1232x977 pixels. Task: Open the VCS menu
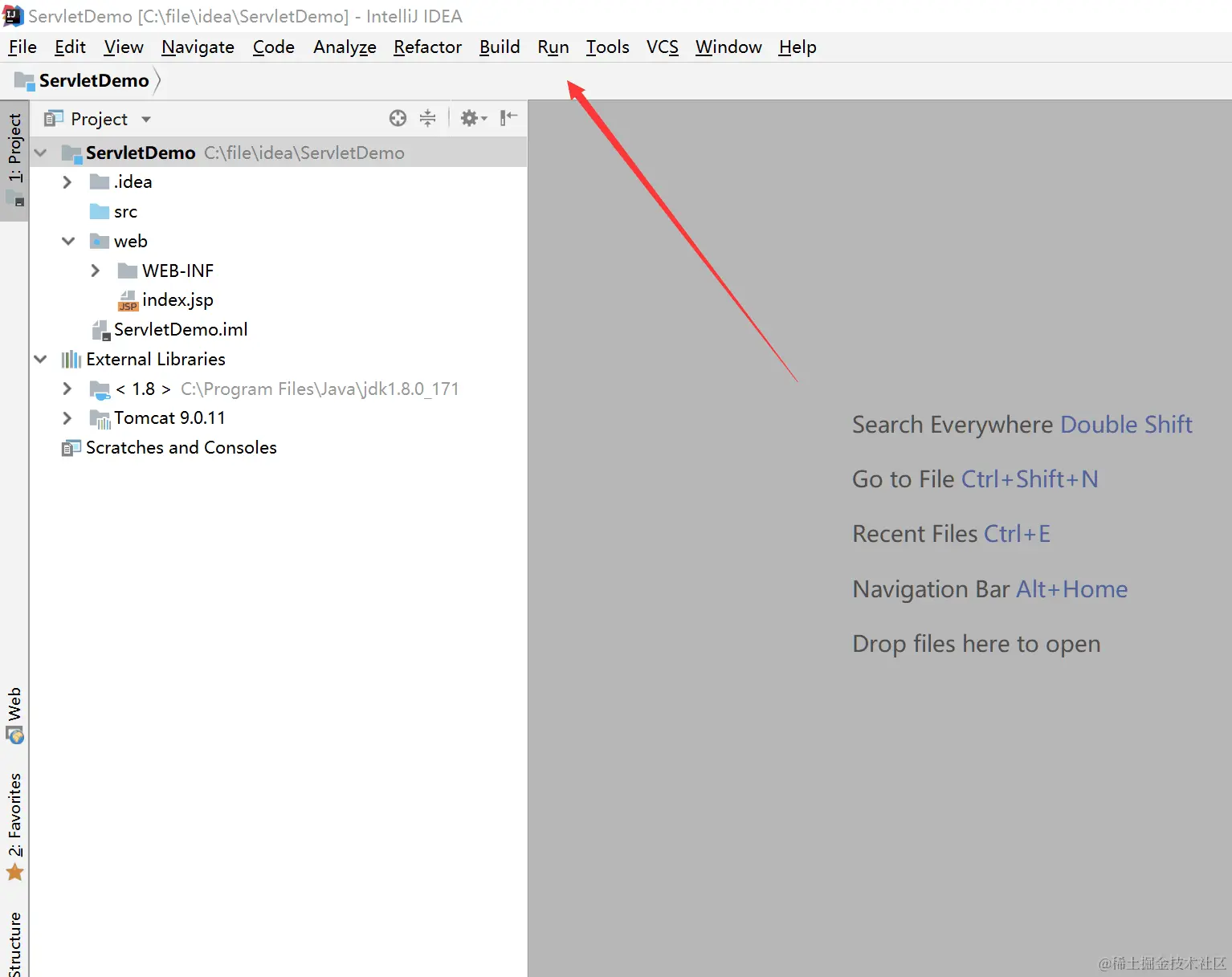pos(663,47)
